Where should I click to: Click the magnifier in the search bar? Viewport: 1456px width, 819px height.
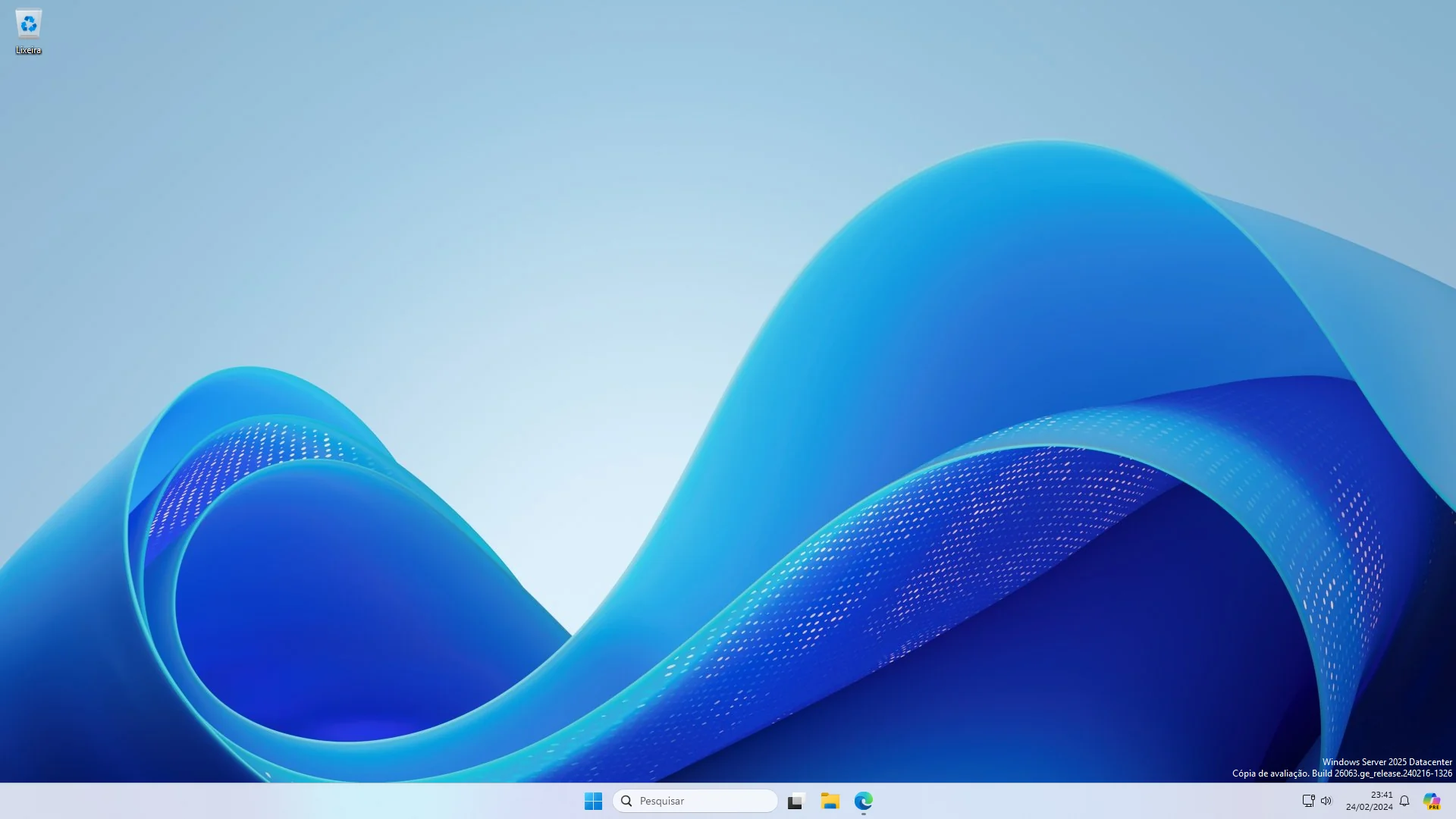[626, 801]
